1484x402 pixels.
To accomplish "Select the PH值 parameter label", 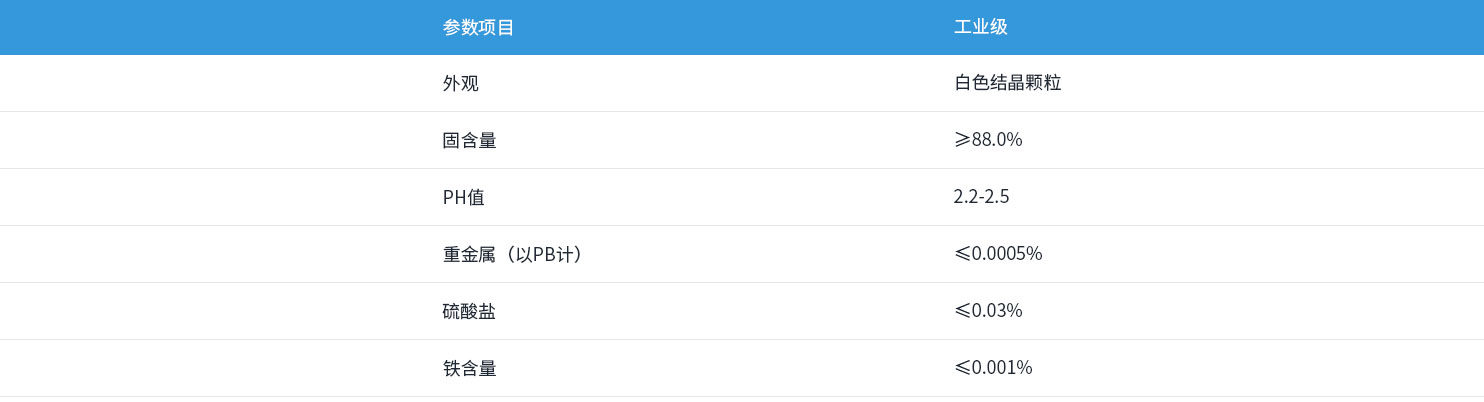I will [463, 198].
